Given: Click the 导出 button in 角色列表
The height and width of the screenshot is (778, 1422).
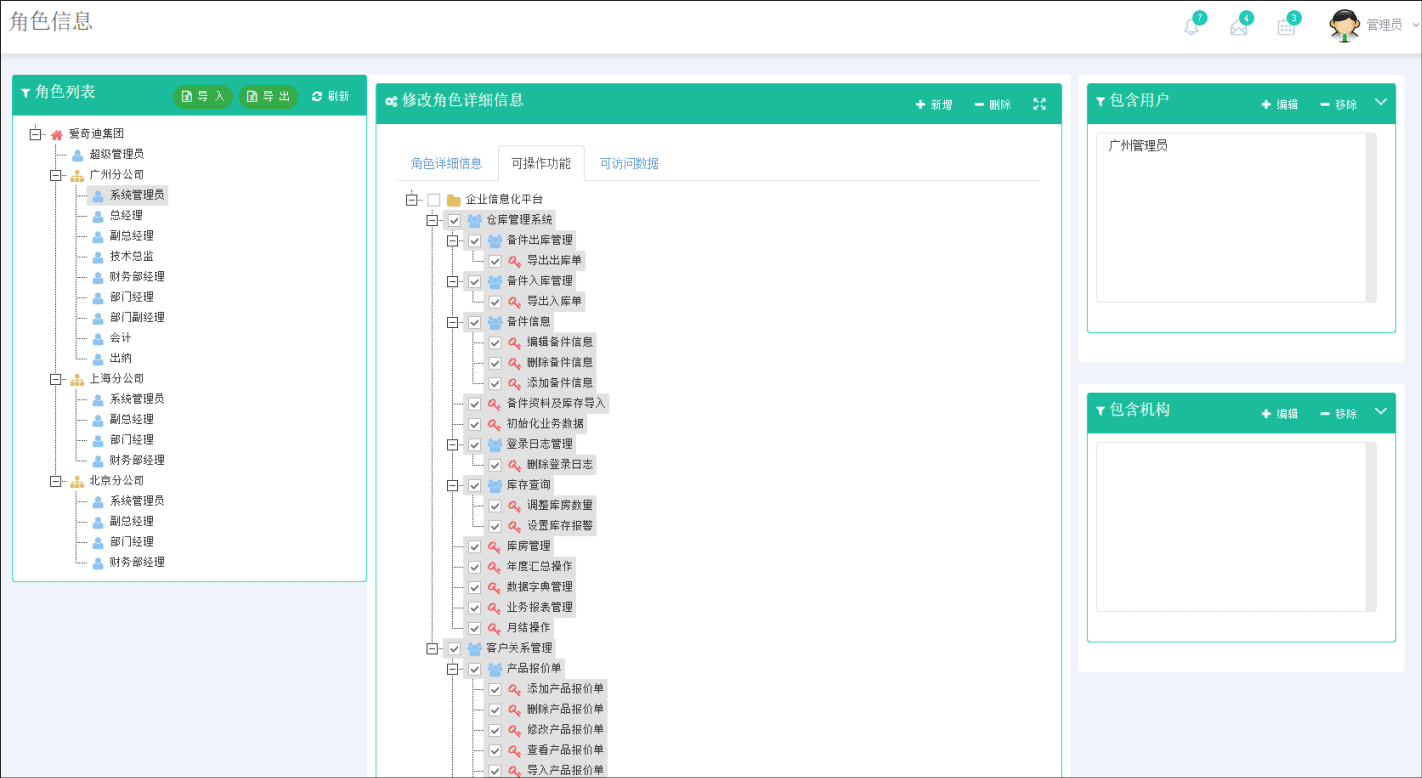Looking at the screenshot, I should point(268,96).
